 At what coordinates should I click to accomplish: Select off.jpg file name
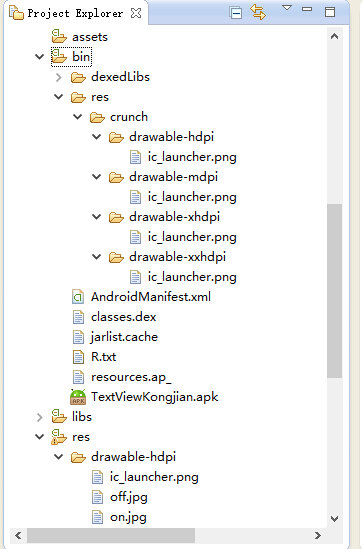pyautogui.click(x=128, y=498)
